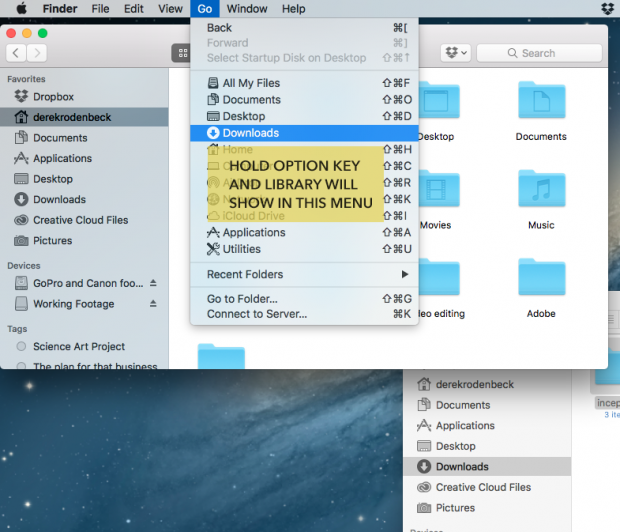Open the Edit menu
This screenshot has height=532, width=620.
click(133, 8)
